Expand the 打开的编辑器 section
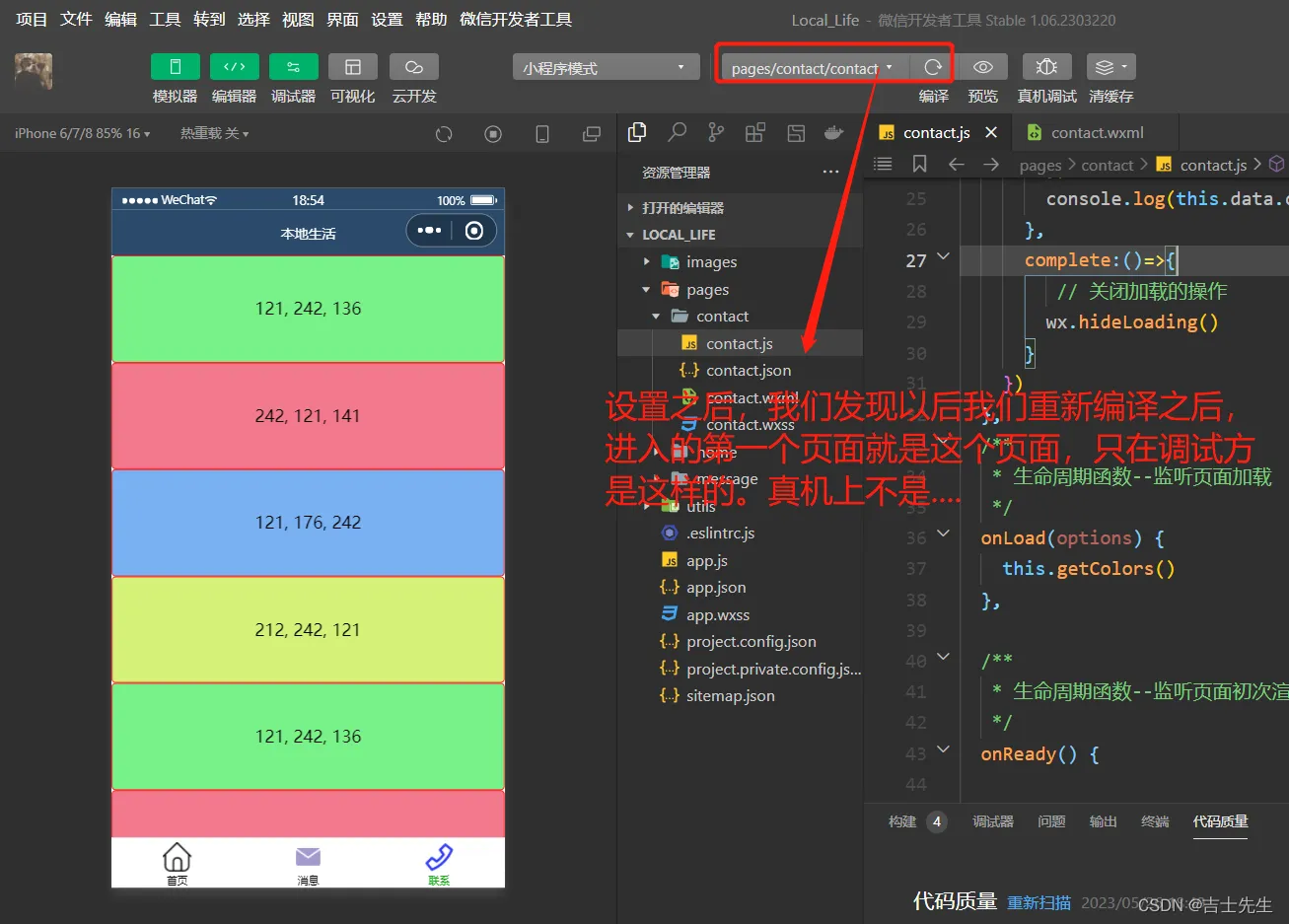Image resolution: width=1289 pixels, height=924 pixels. tap(740, 208)
